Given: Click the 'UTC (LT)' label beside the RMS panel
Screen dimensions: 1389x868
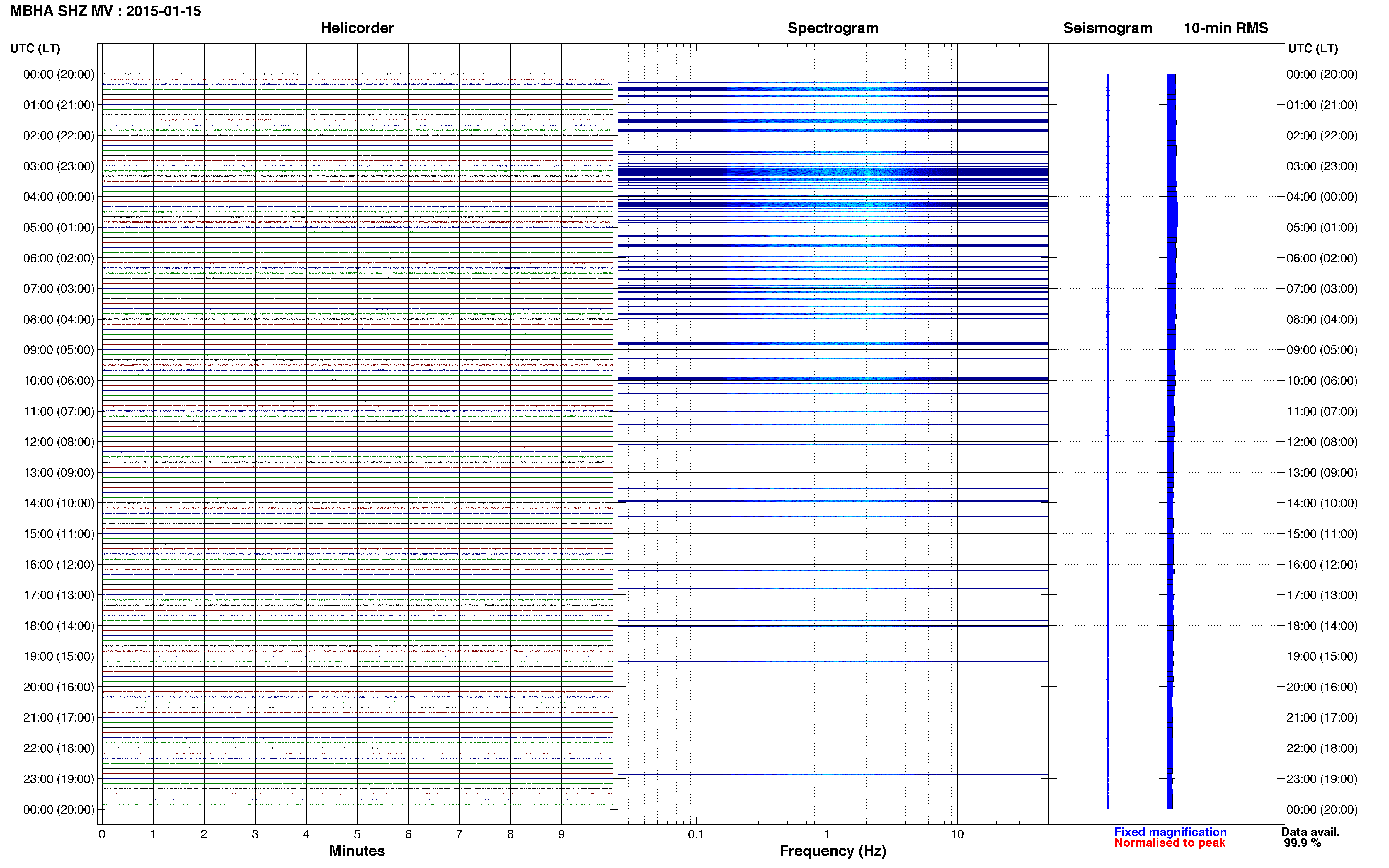Looking at the screenshot, I should [x=1313, y=48].
